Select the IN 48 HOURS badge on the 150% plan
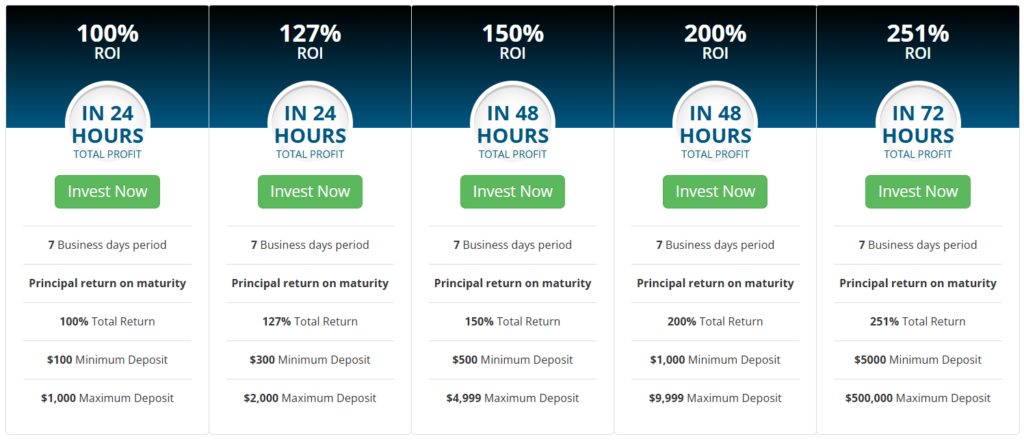1024x441 pixels. 512,124
